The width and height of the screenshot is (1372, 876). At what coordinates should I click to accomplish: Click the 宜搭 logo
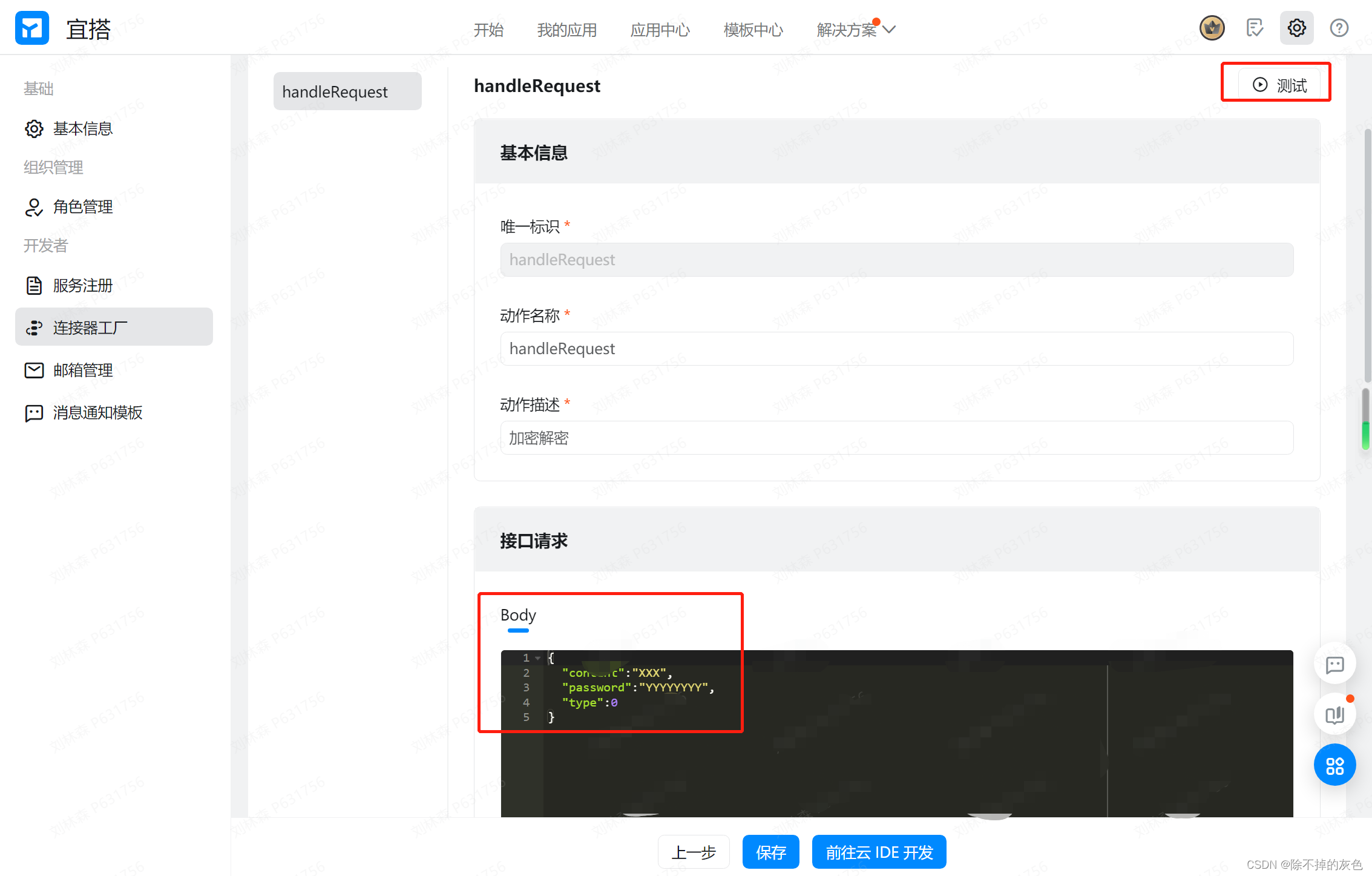(32, 27)
